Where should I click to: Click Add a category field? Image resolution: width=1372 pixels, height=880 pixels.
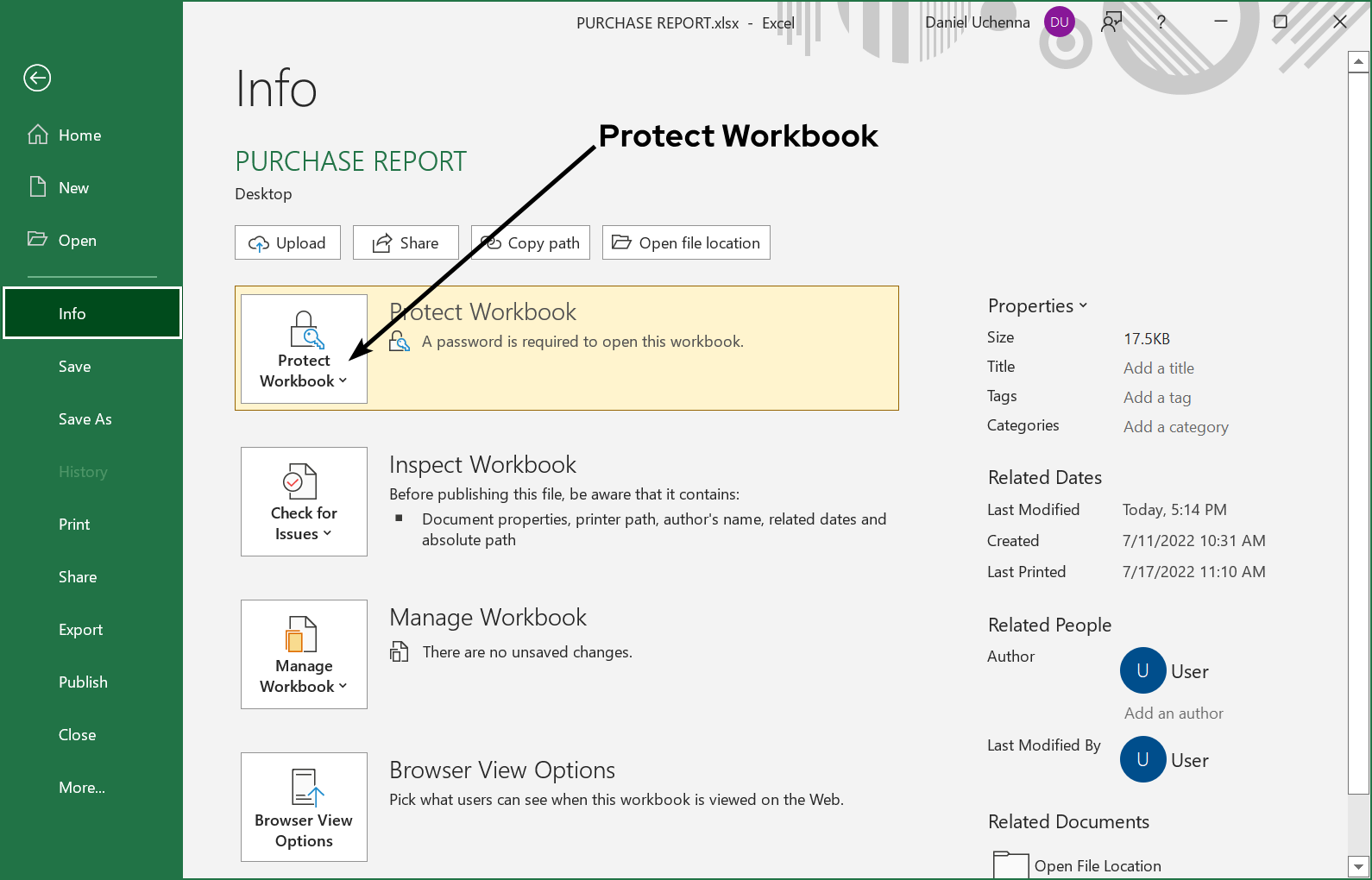click(1176, 427)
